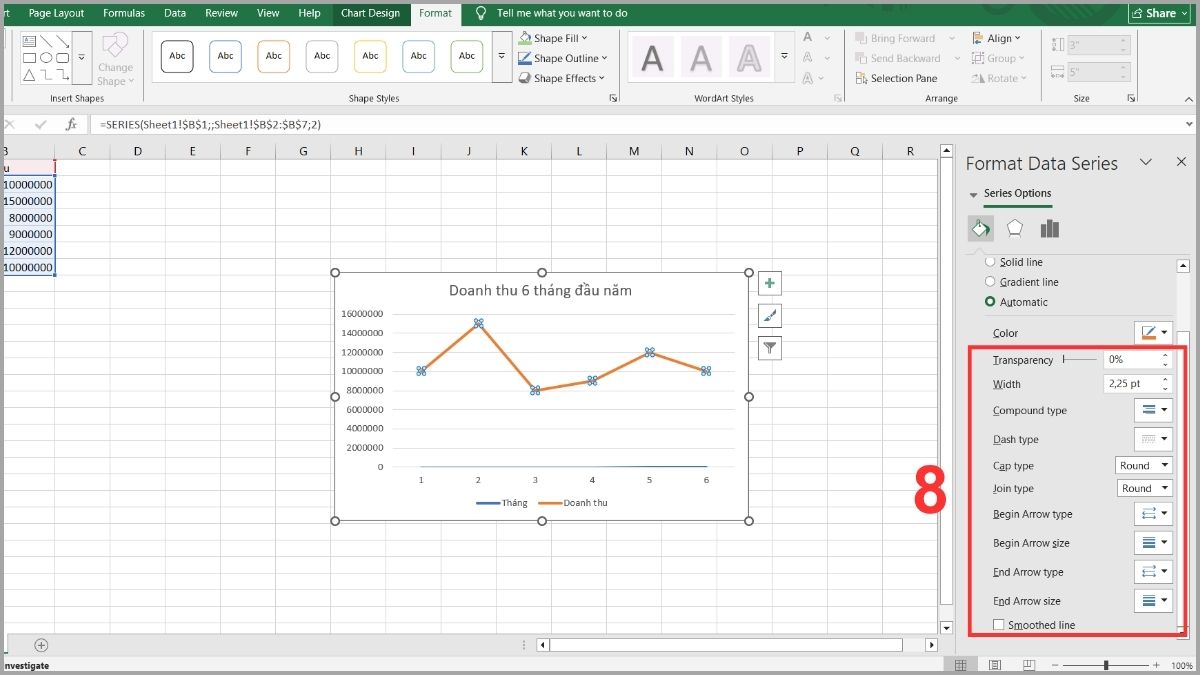The width and height of the screenshot is (1200, 675).
Task: Click the Width value input field
Action: click(1131, 384)
